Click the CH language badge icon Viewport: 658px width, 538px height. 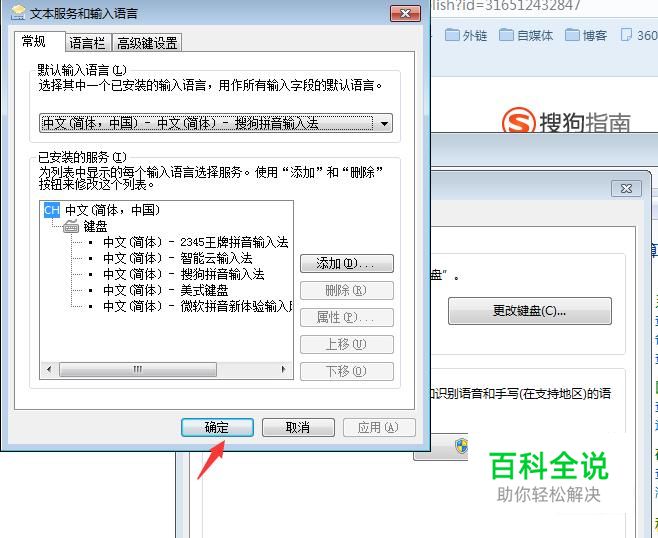pyautogui.click(x=52, y=210)
